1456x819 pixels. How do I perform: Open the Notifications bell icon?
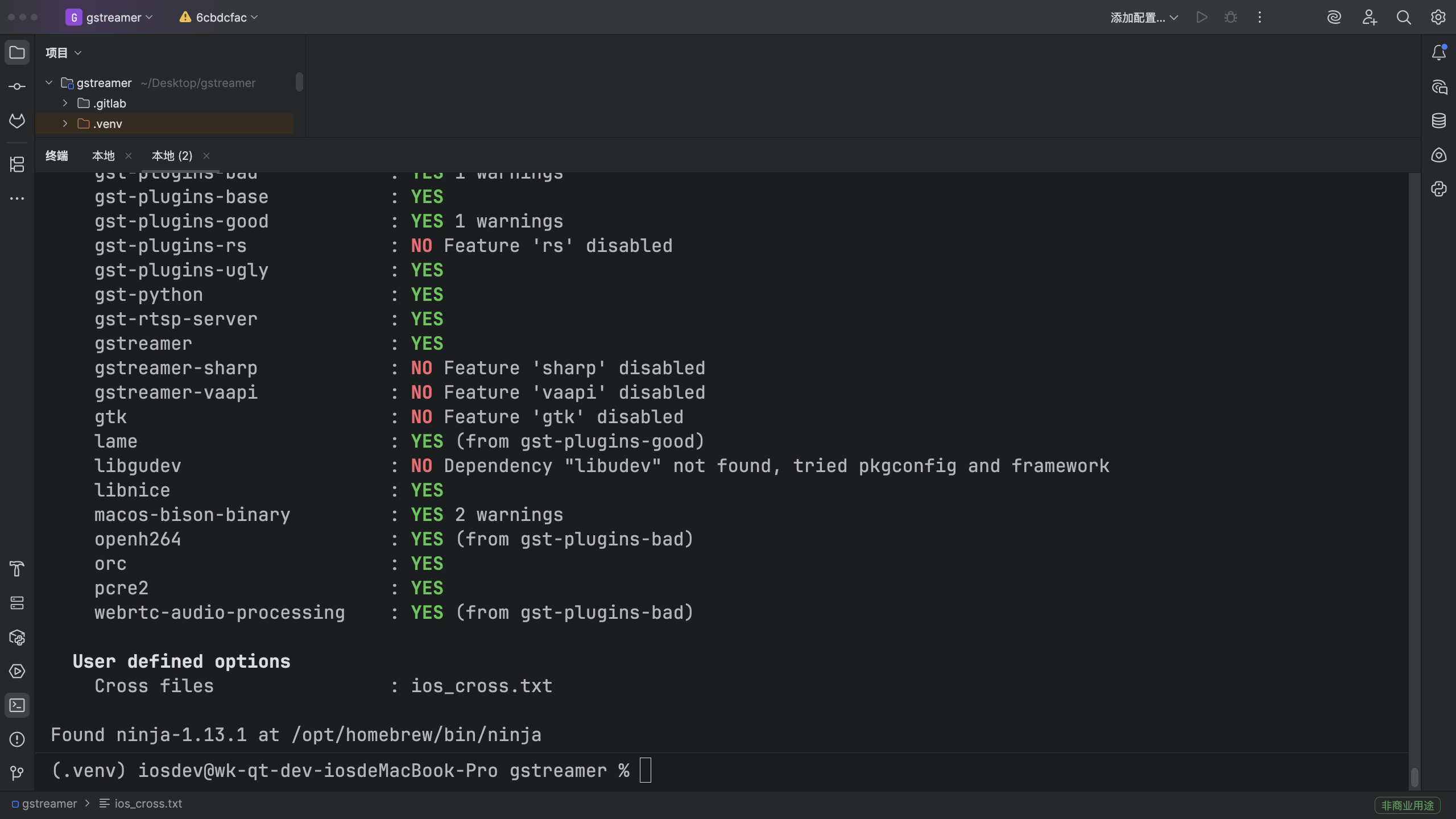(1439, 53)
